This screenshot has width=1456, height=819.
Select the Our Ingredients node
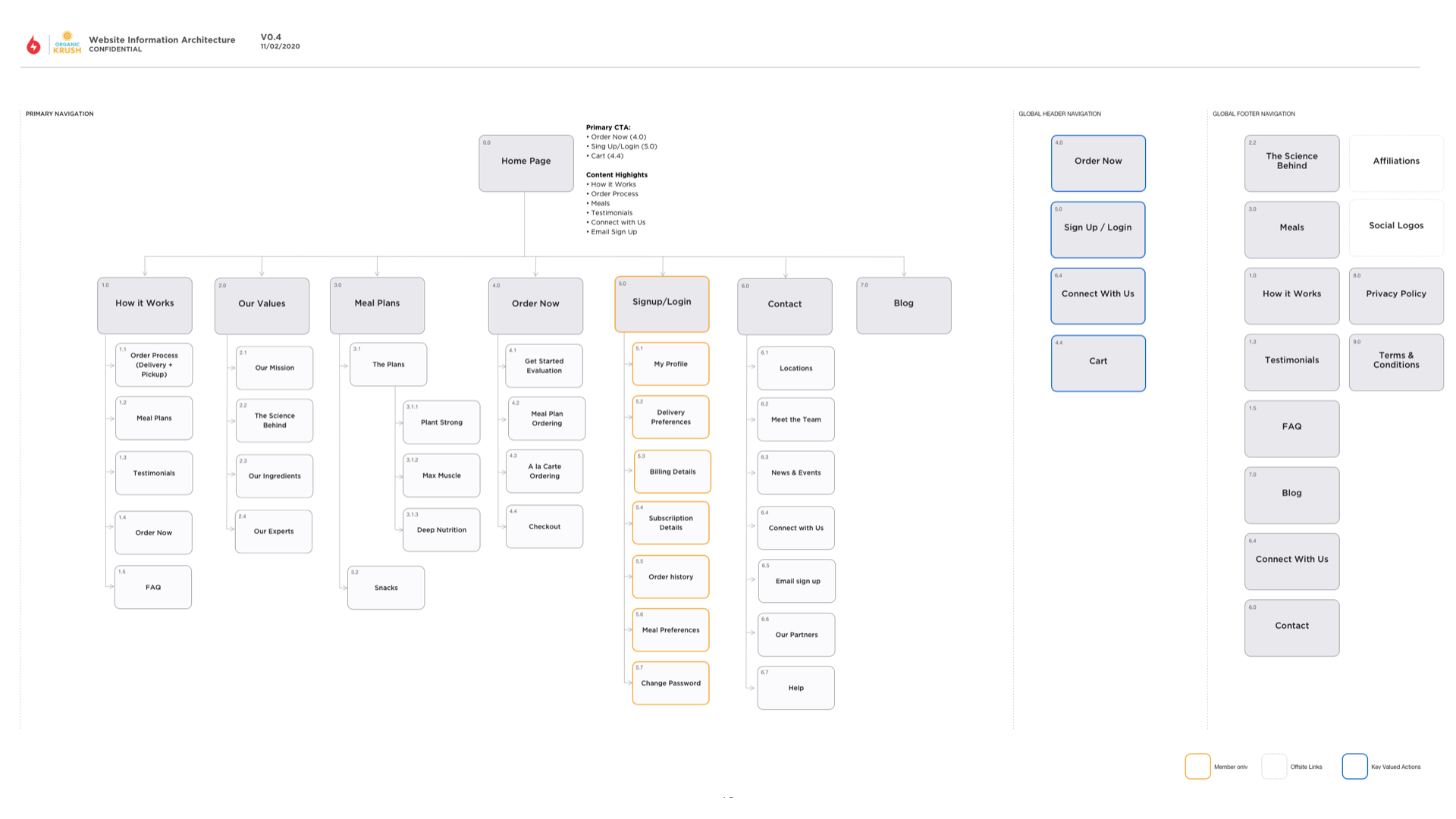(x=275, y=476)
